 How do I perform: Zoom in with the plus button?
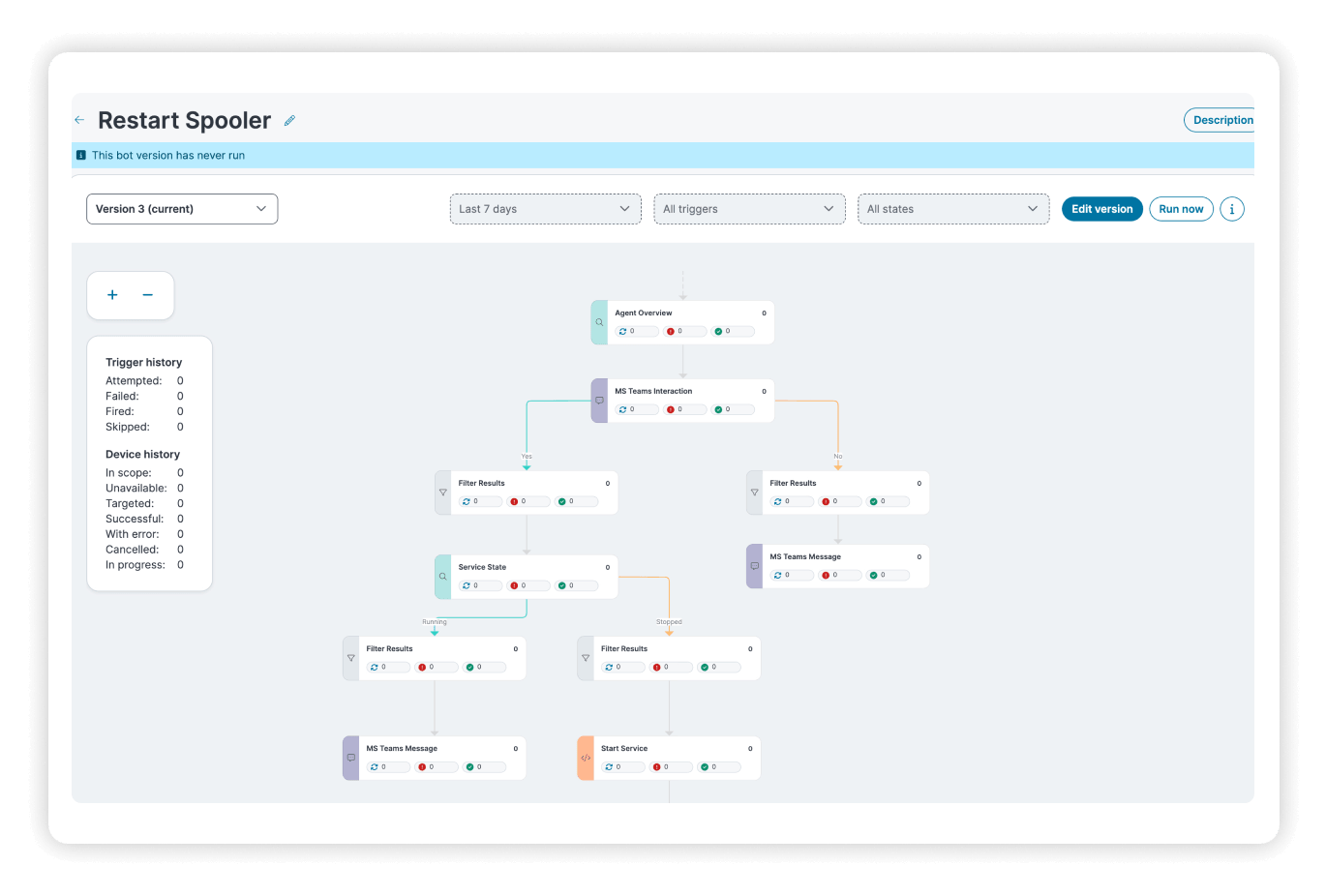click(112, 295)
